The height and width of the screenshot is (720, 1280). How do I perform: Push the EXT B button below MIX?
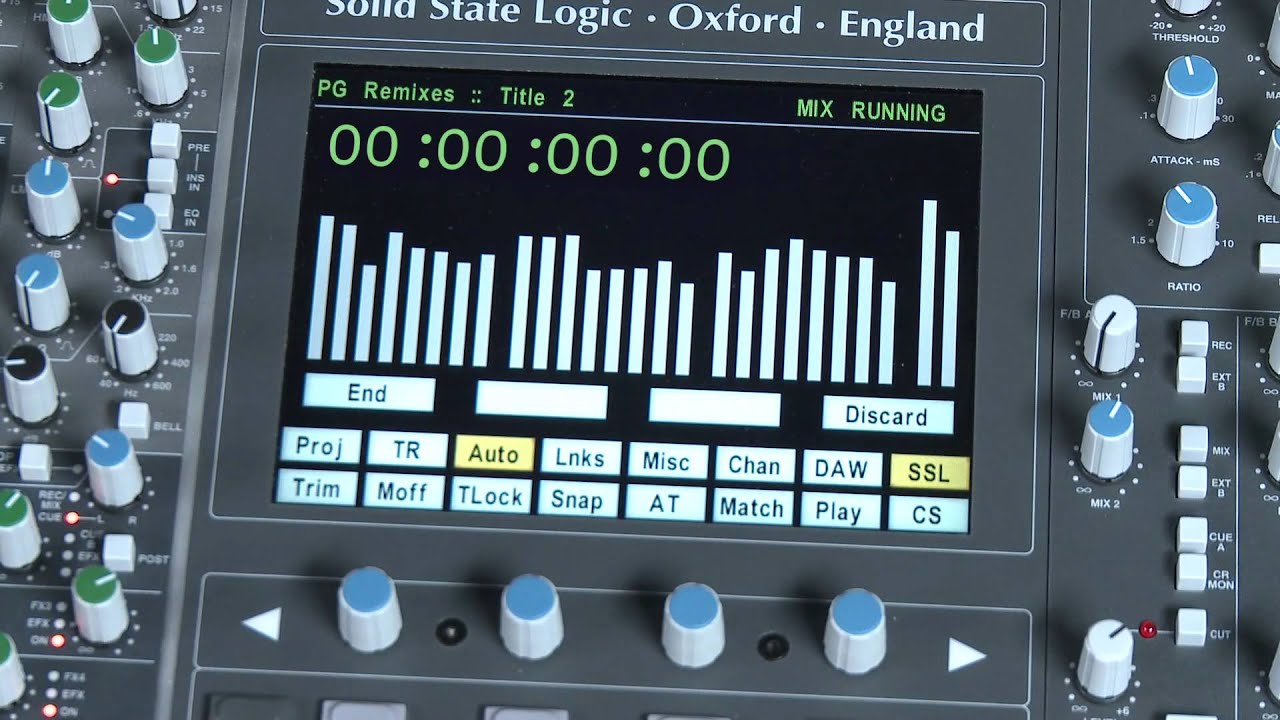coord(1192,481)
